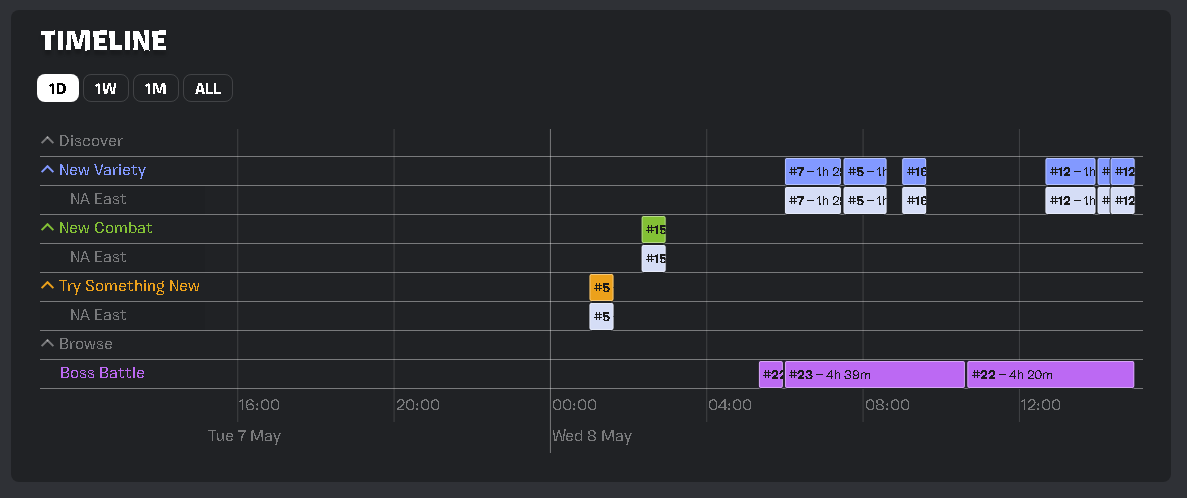1187x498 pixels.
Task: Select NA East under New Variety
Action: click(x=98, y=199)
